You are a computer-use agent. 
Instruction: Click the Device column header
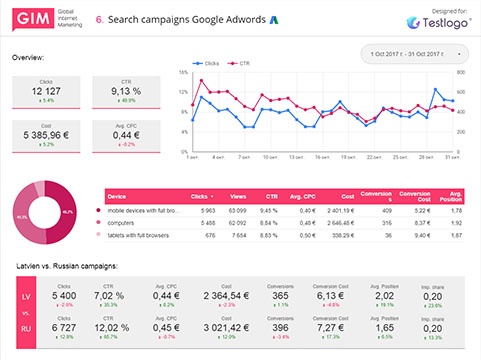(117, 197)
